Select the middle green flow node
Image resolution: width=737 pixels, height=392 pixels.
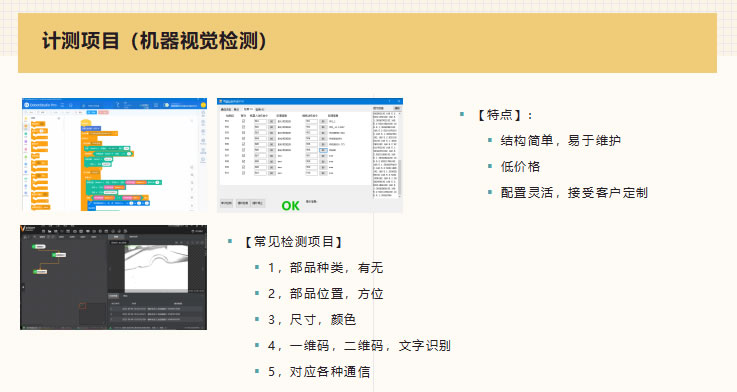point(59,255)
